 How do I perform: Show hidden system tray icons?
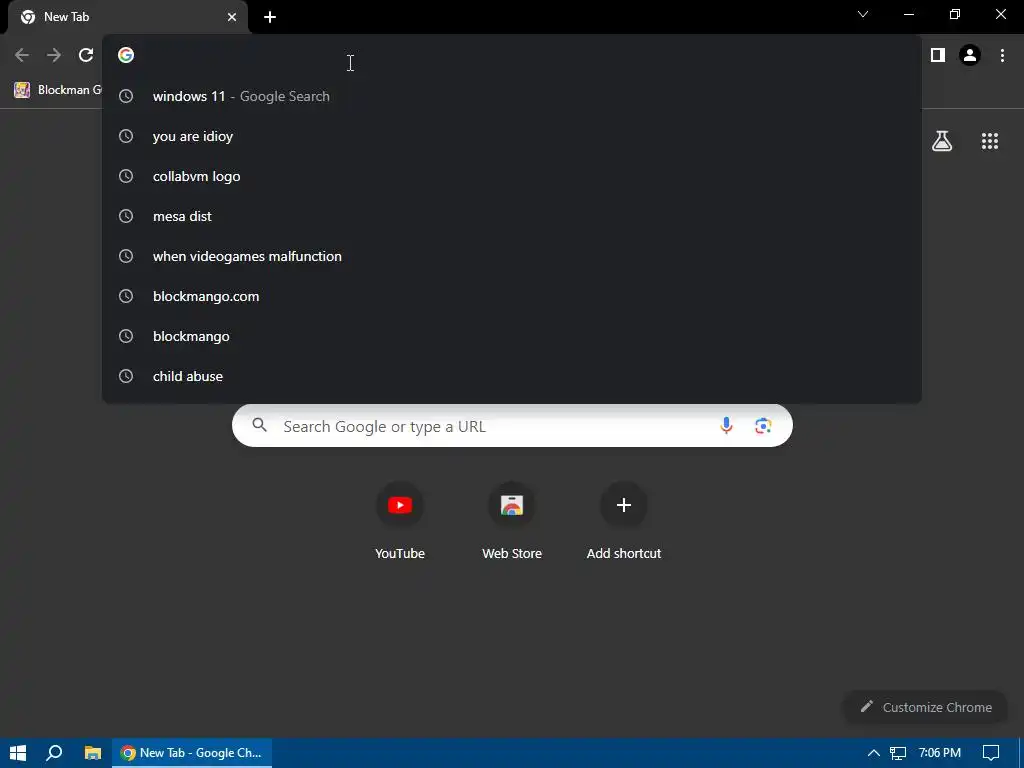point(873,753)
